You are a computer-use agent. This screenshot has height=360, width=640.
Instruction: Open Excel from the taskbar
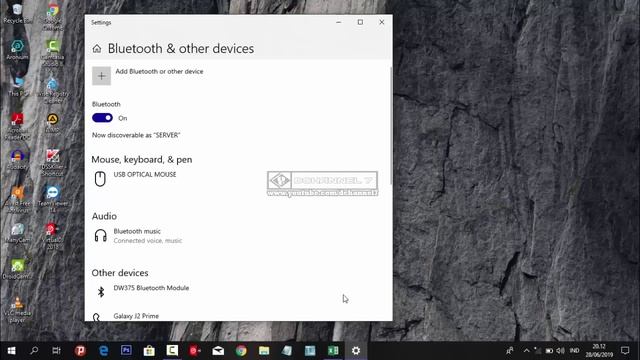333,351
